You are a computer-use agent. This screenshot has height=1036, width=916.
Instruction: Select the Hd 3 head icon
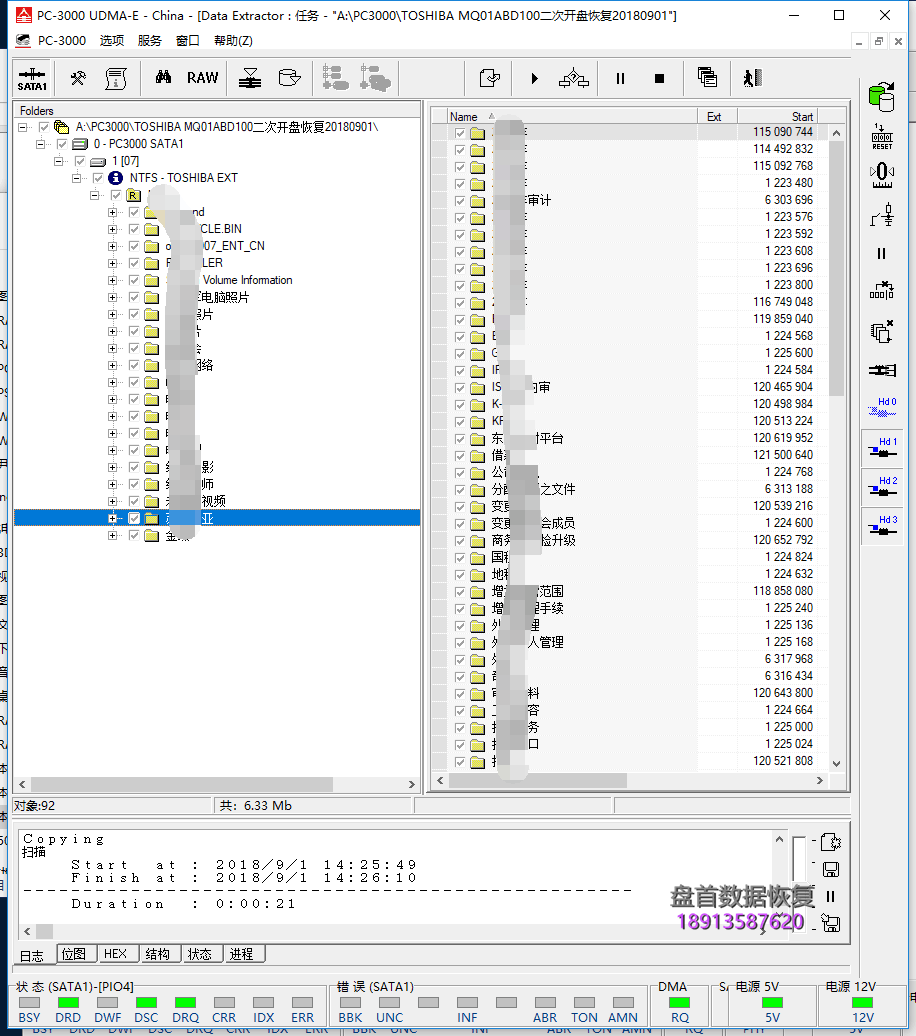coord(881,526)
